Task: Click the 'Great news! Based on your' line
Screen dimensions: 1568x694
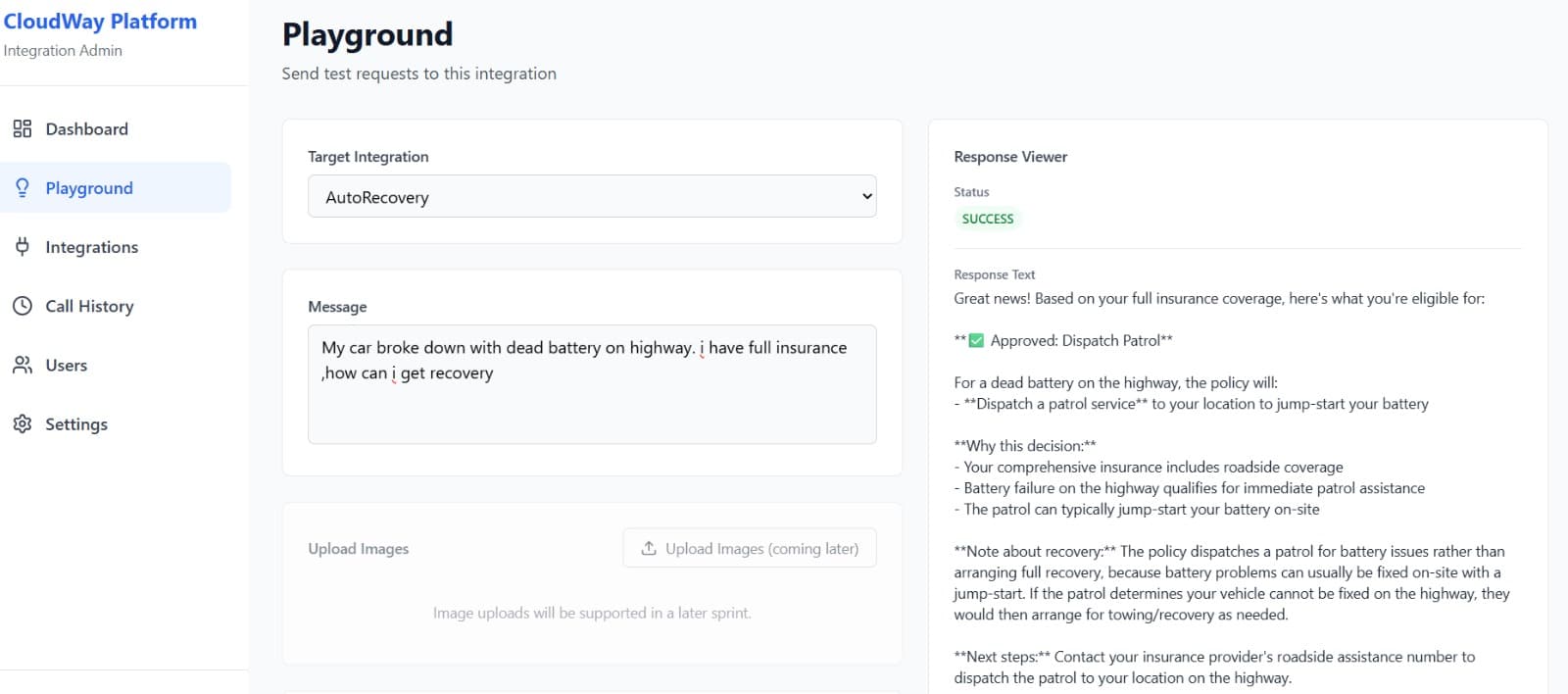Action: [x=1219, y=298]
